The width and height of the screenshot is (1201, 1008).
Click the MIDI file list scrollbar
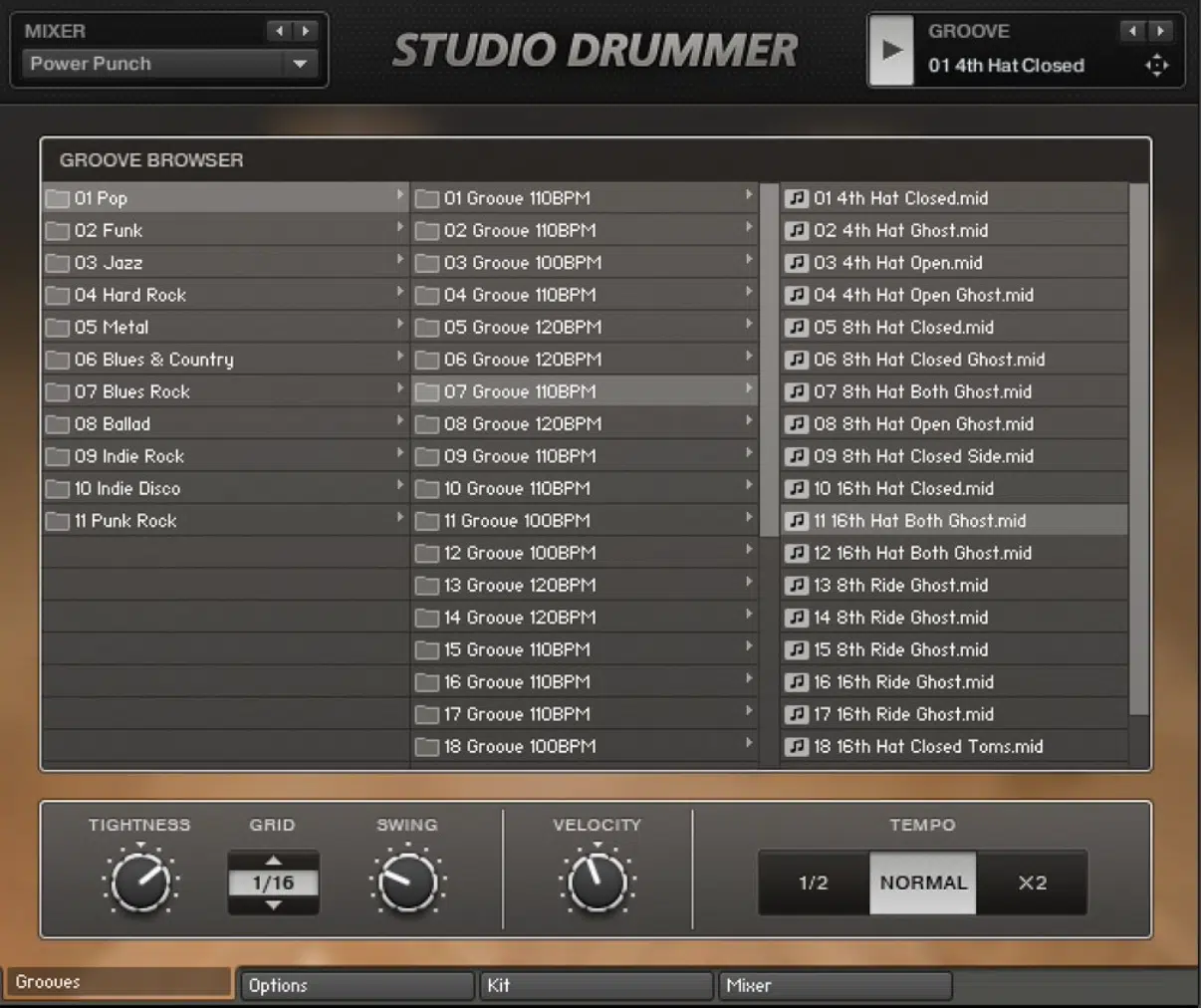tap(1139, 448)
